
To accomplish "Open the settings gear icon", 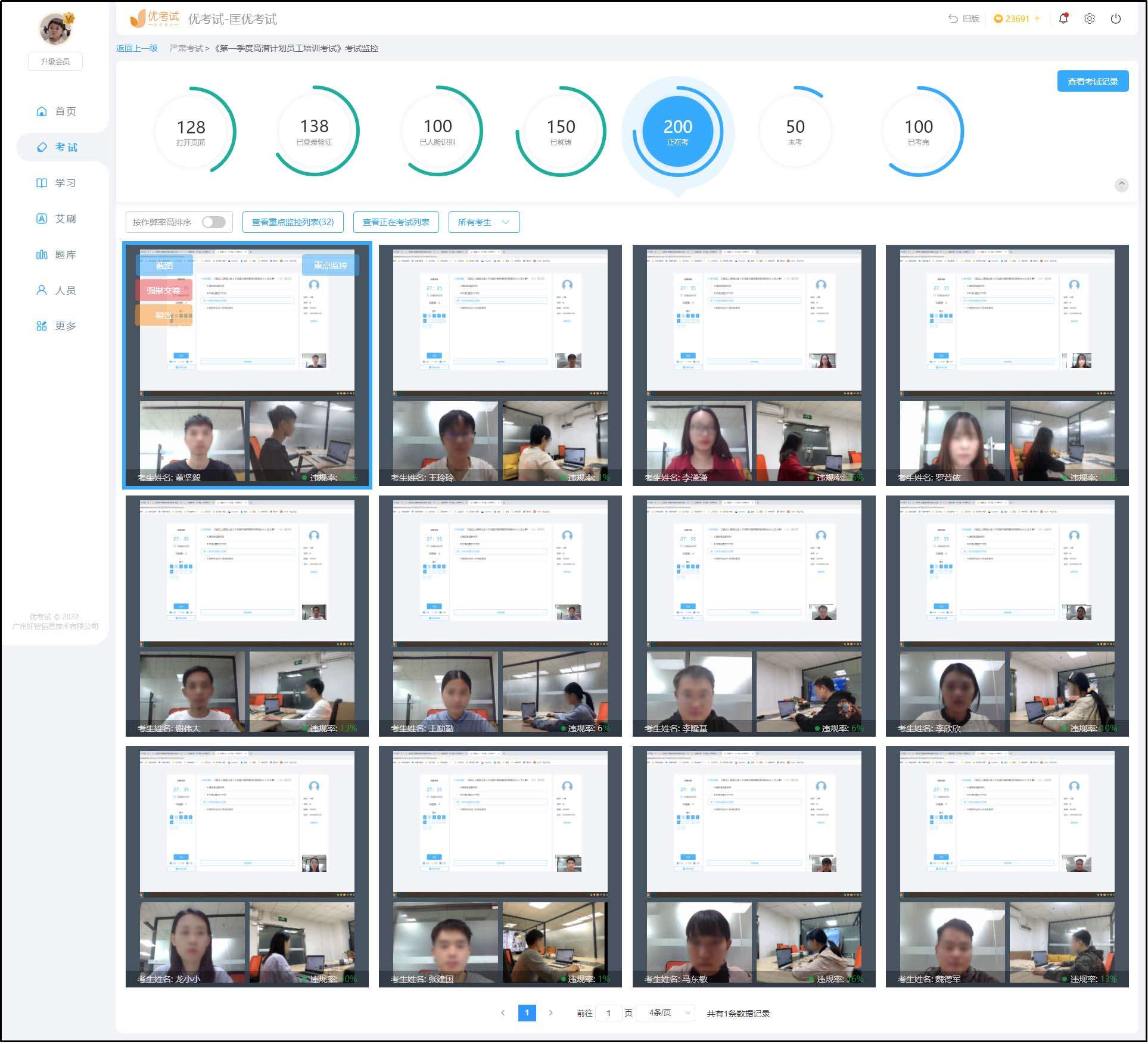I will pyautogui.click(x=1090, y=18).
